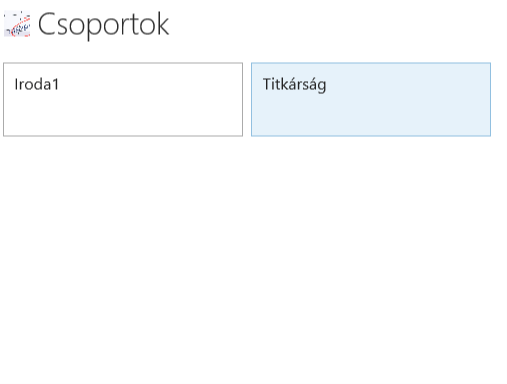This screenshot has width=507, height=384.
Task: Click the site logo beside Csoportok
Action: point(17,24)
